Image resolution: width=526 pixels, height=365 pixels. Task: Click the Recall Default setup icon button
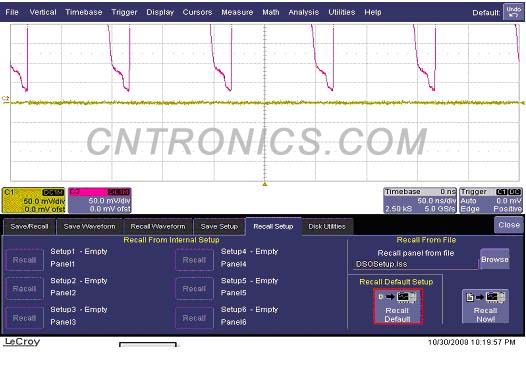pos(398,307)
